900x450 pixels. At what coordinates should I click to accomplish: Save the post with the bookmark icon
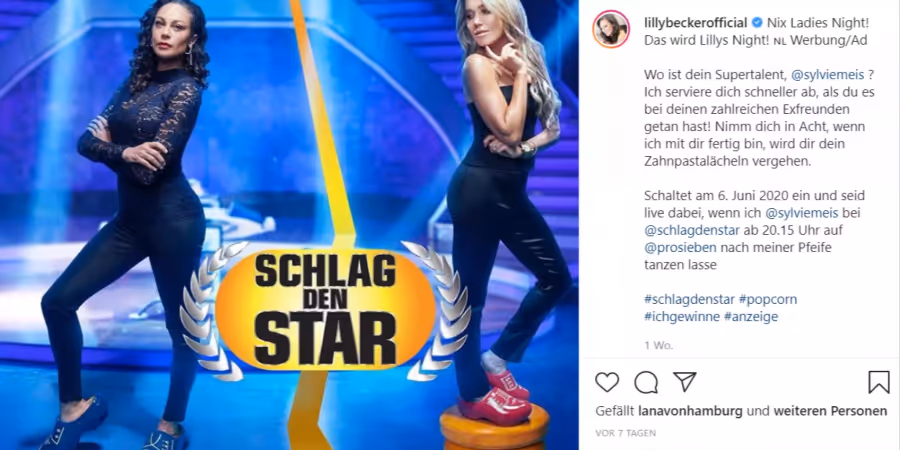coord(879,382)
